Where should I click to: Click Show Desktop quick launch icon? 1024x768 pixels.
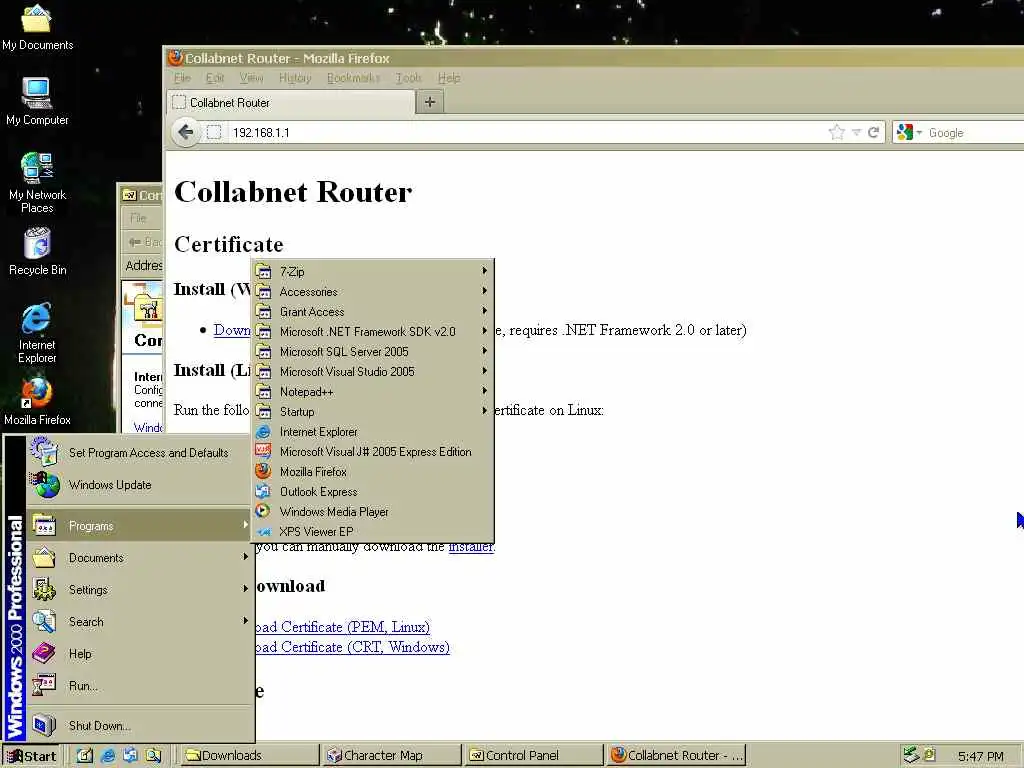85,756
